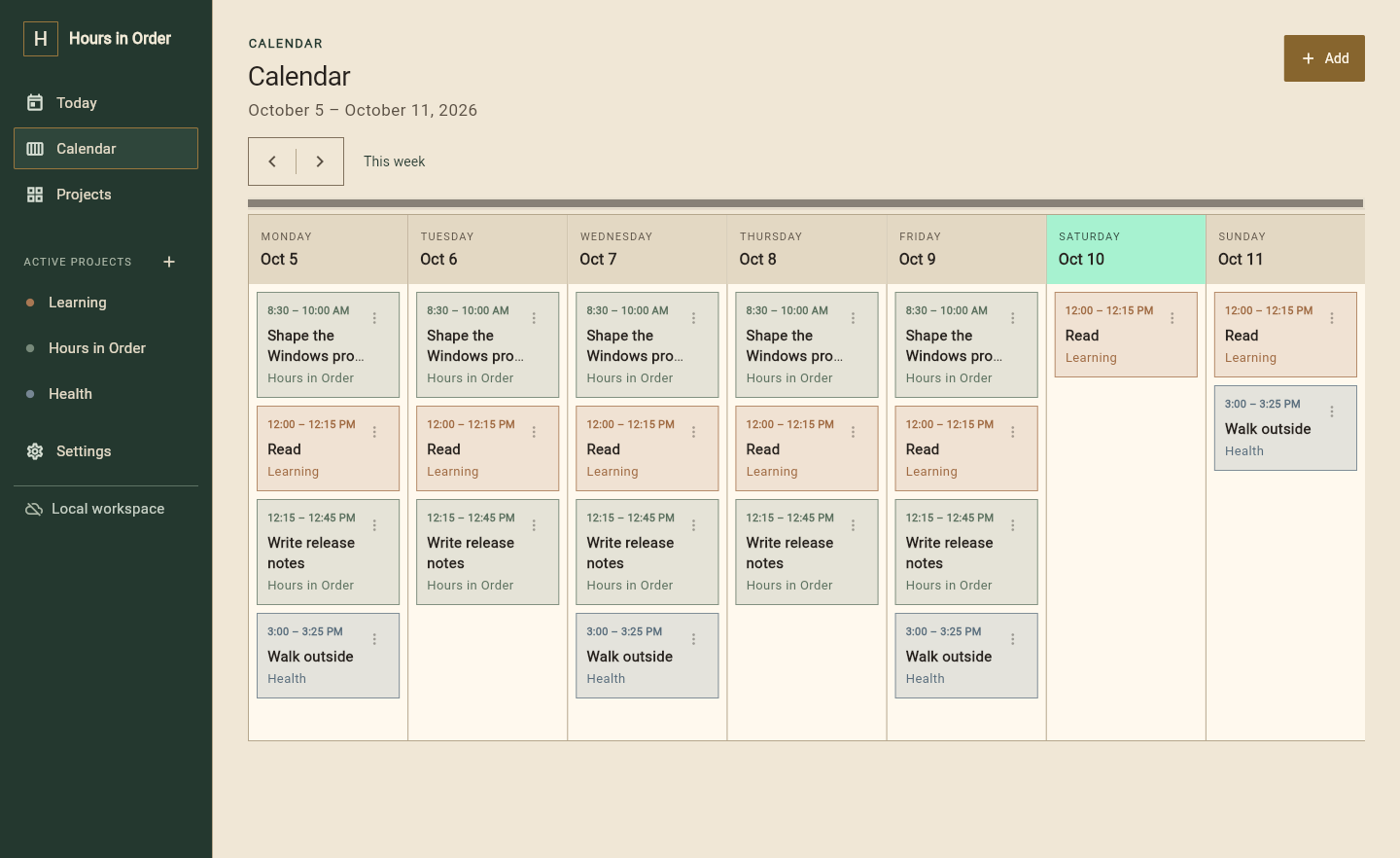Viewport: 1400px width, 858px height.
Task: Open Settings from the sidebar
Action: click(x=106, y=451)
